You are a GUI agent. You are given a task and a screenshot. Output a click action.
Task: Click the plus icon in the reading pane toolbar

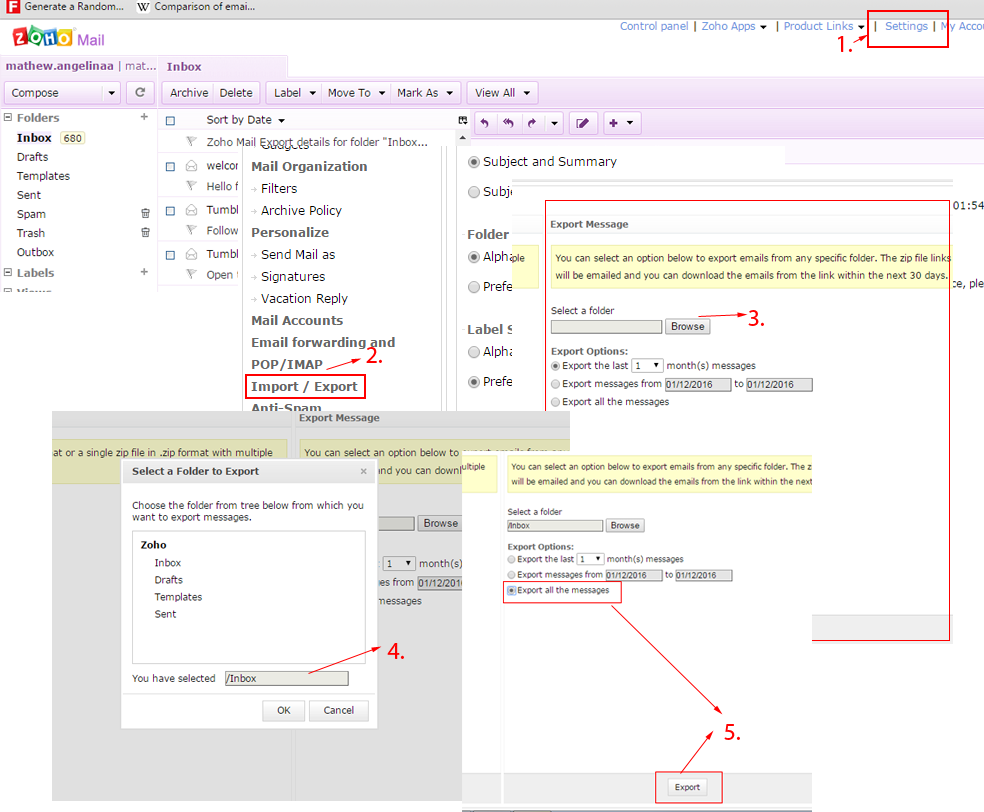613,123
